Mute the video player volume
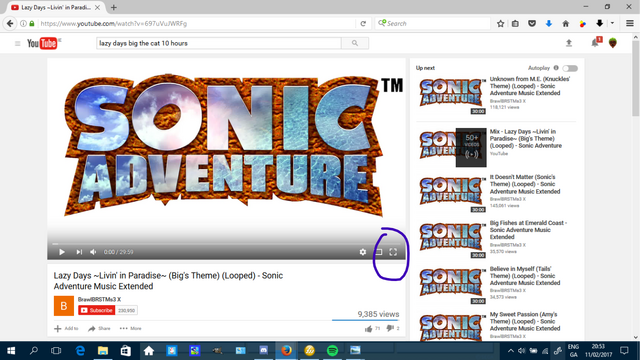640x360 pixels. coord(93,252)
